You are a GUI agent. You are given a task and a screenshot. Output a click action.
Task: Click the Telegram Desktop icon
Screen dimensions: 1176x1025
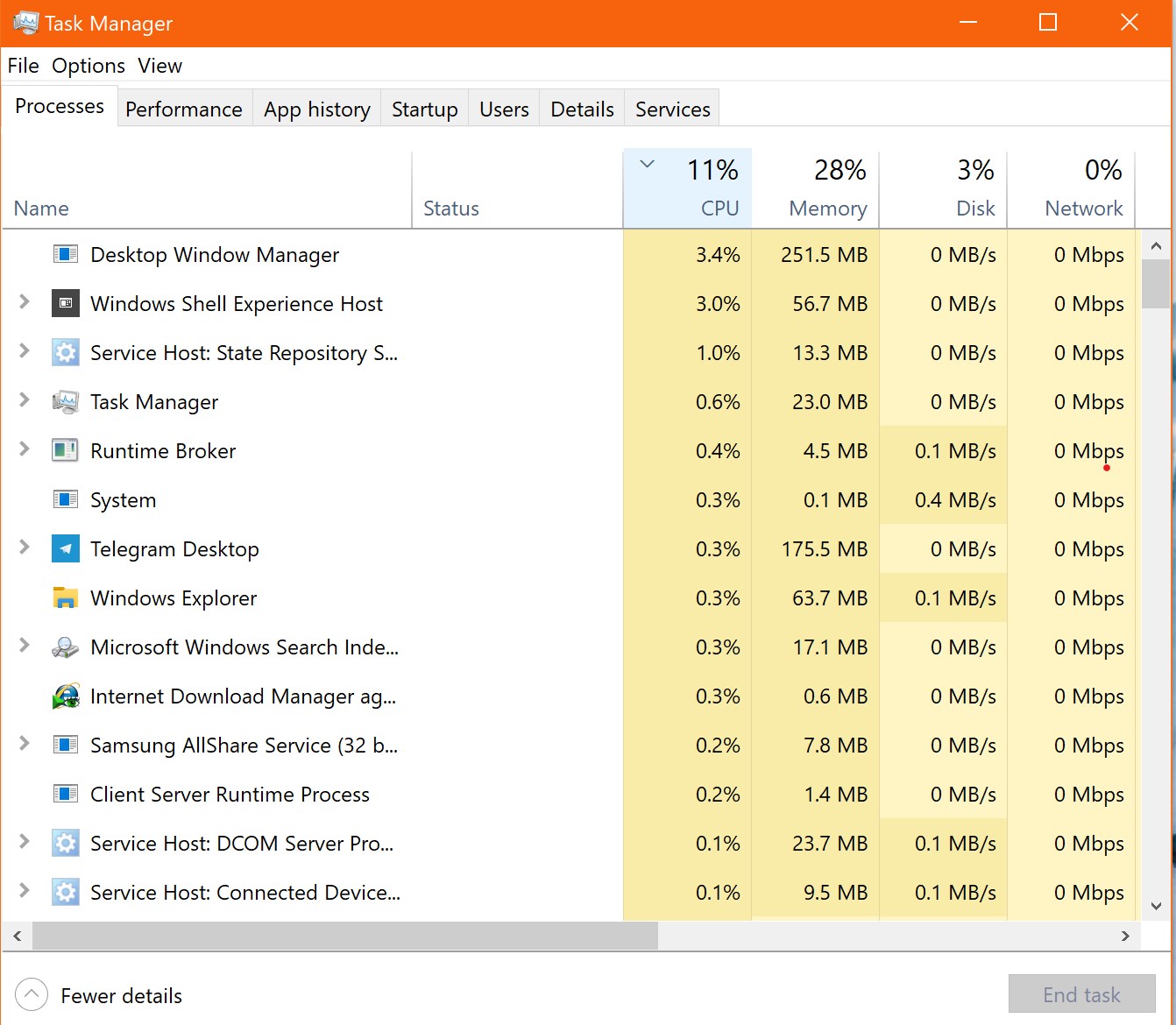pyautogui.click(x=66, y=549)
